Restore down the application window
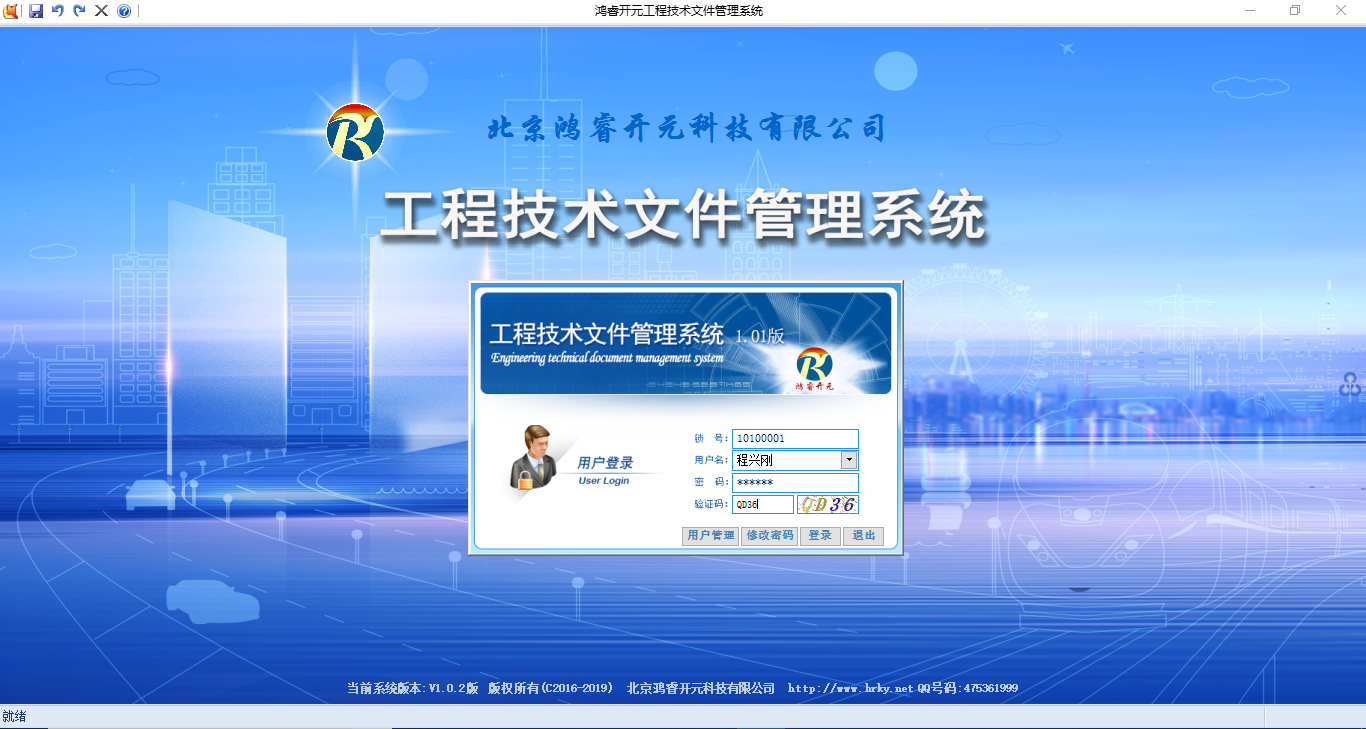 click(1295, 11)
